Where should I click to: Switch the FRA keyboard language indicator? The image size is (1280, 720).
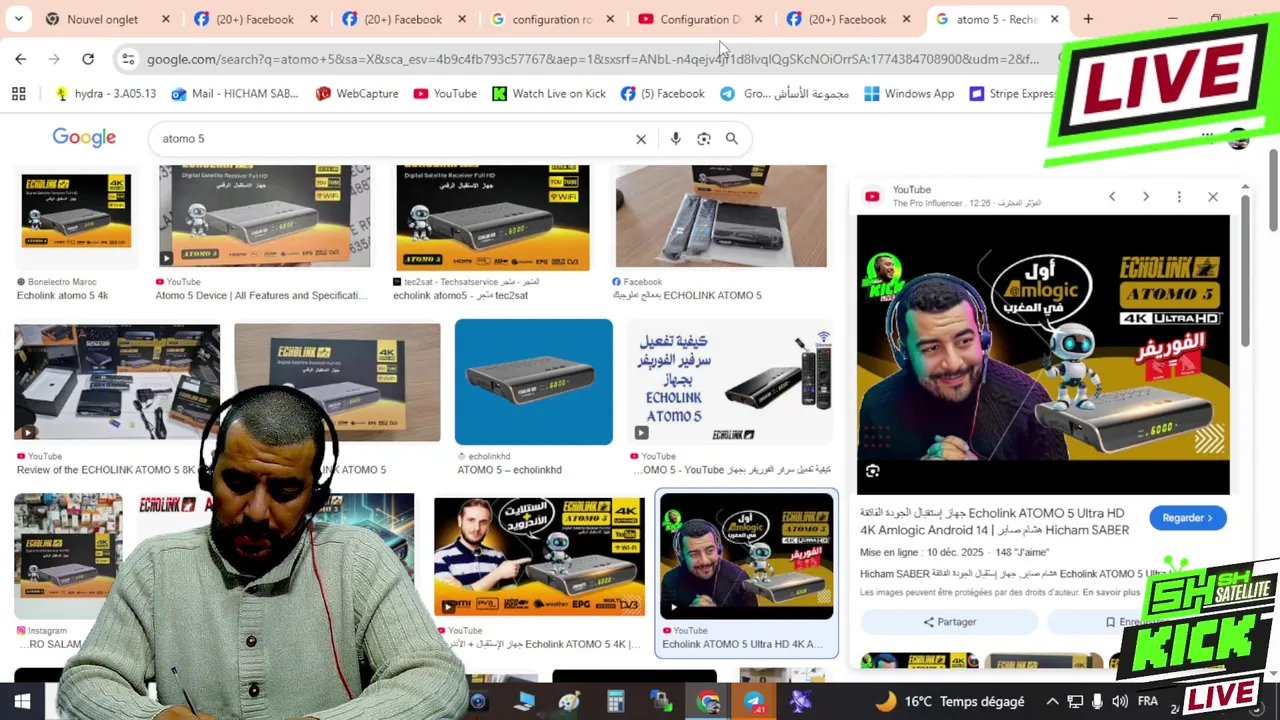click(1150, 702)
